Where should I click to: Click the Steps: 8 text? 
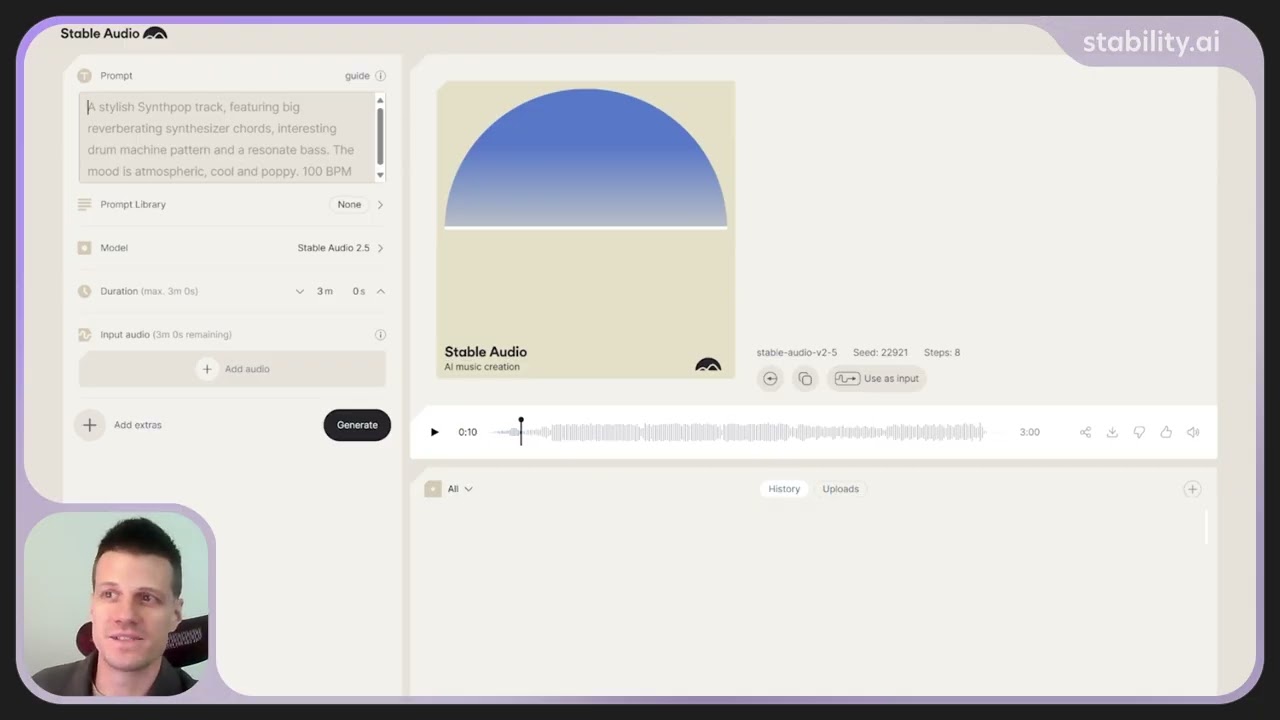942,353
